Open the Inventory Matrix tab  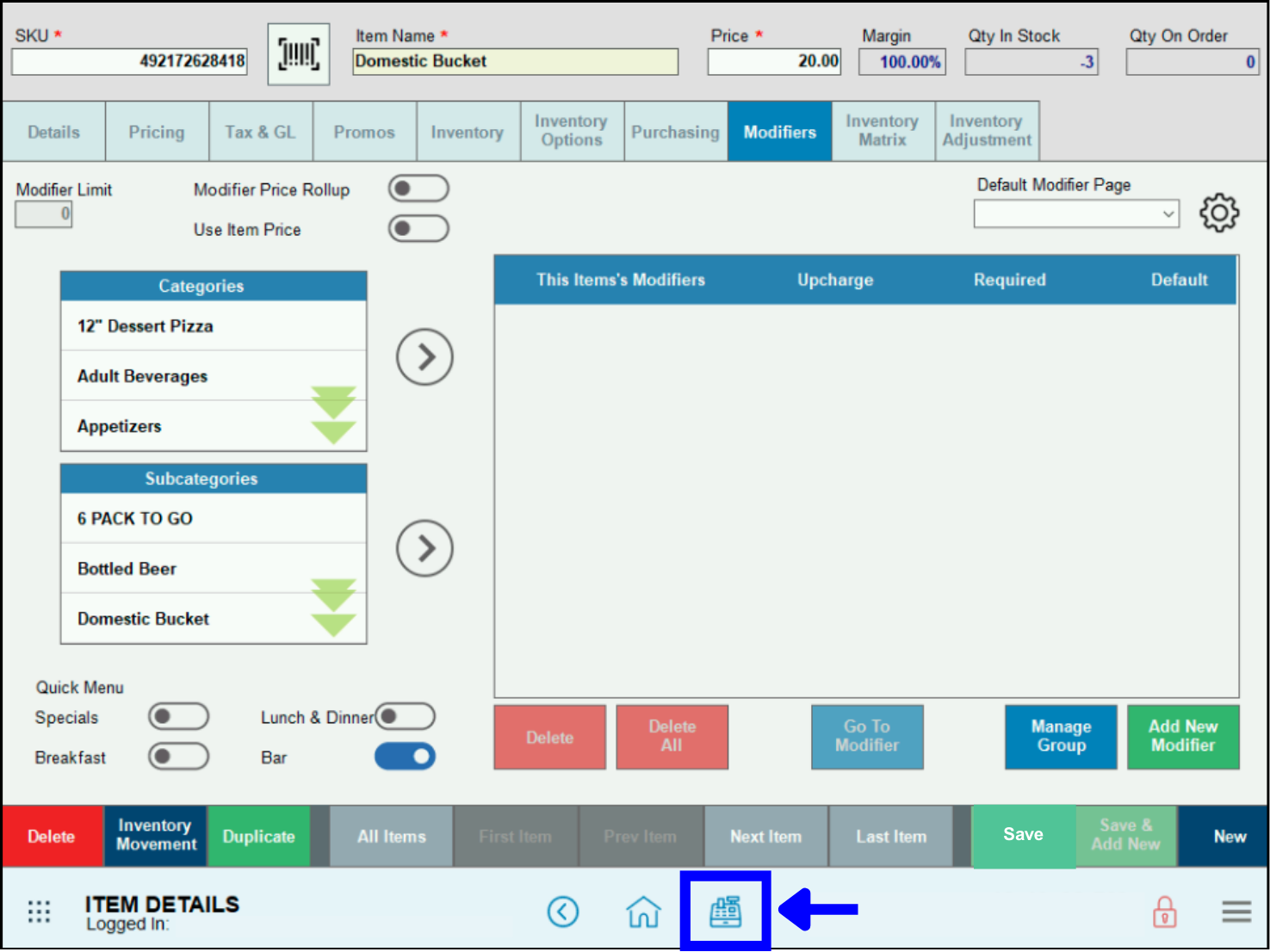882,131
